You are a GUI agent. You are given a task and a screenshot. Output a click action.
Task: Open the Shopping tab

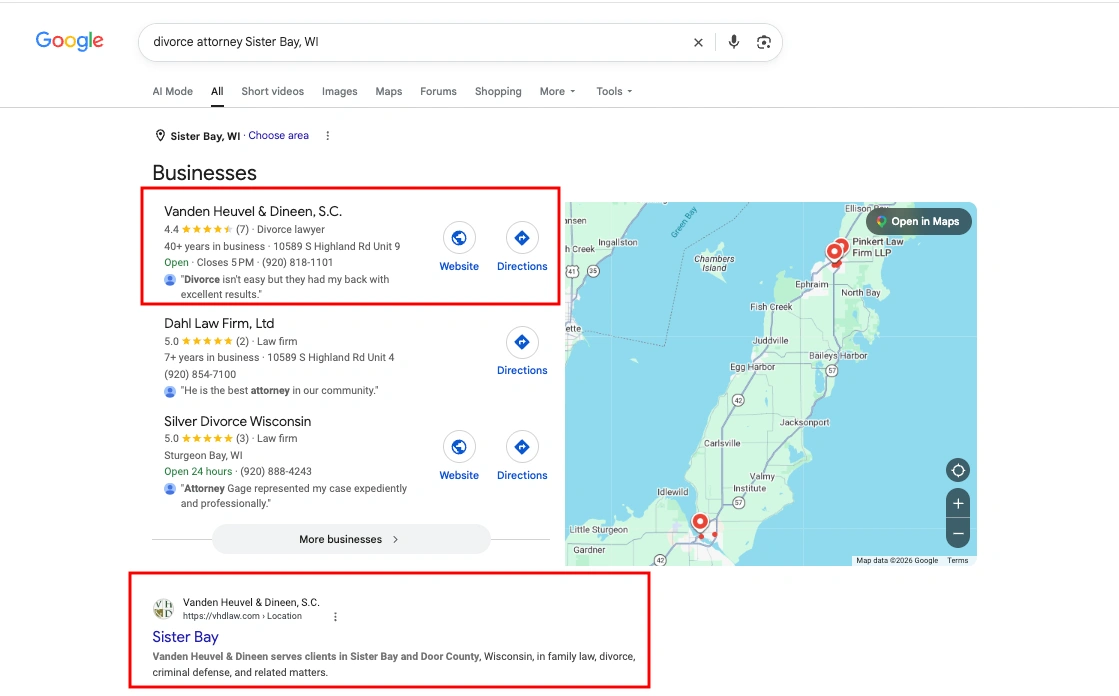[x=498, y=91]
